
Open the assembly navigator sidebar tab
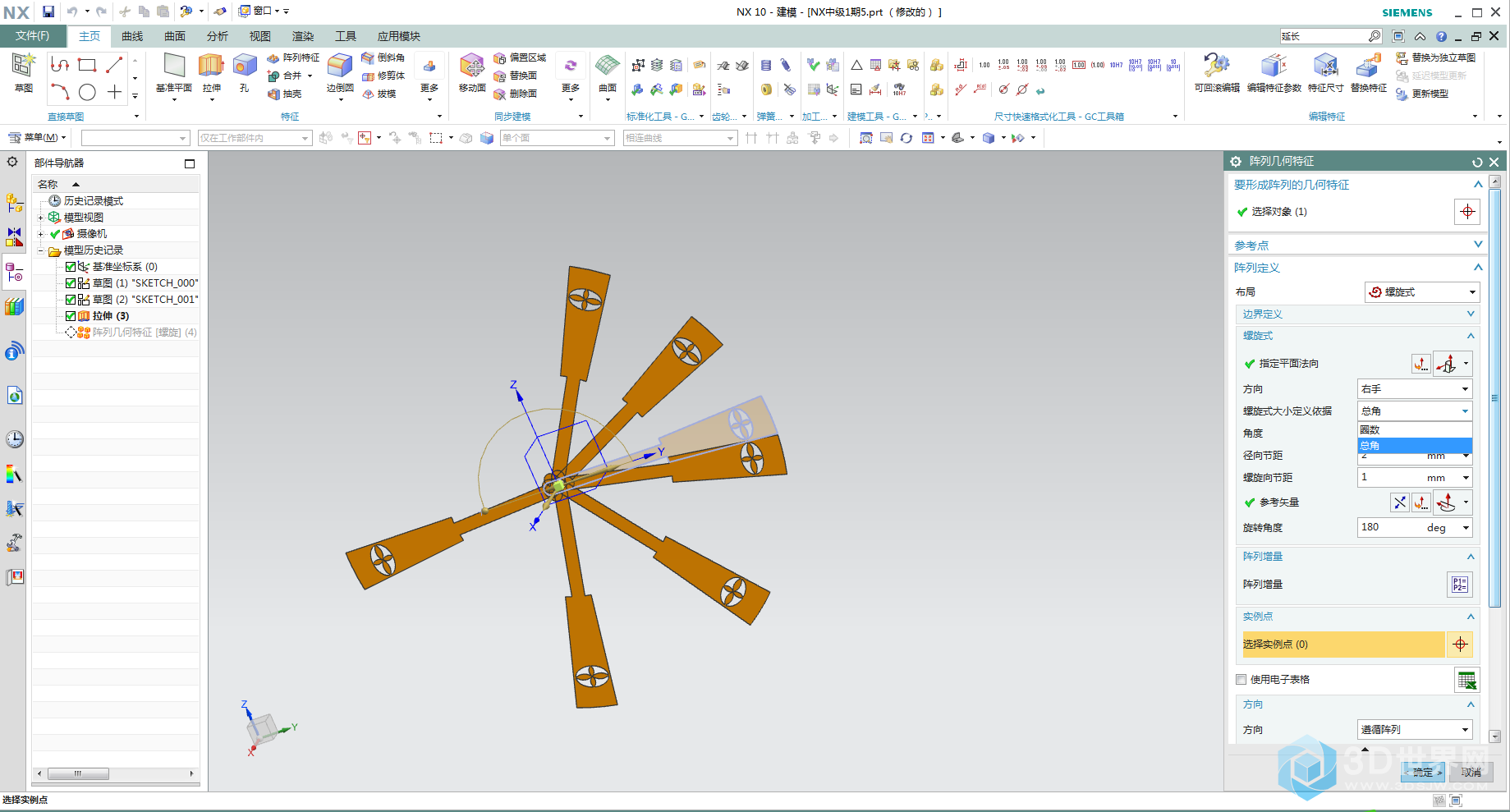coord(14,202)
